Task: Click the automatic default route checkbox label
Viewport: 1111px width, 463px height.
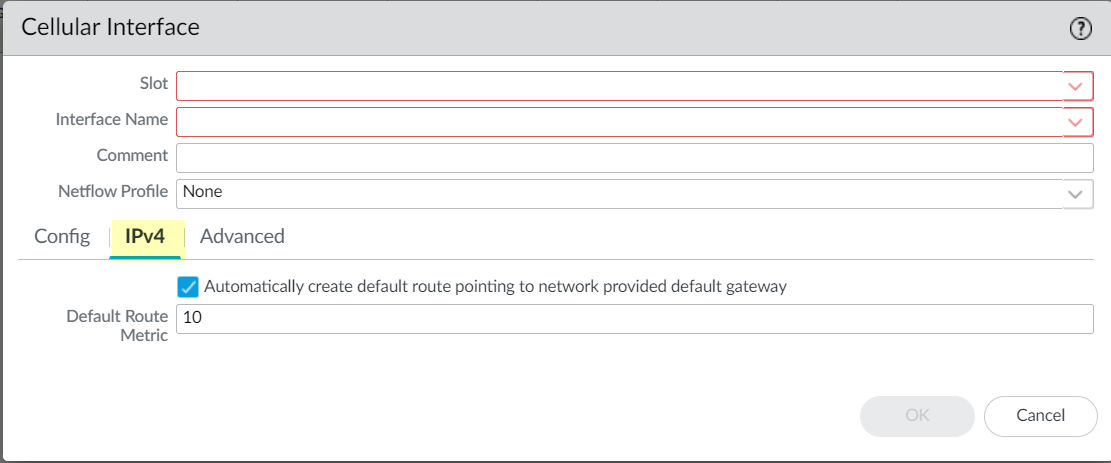Action: [495, 287]
